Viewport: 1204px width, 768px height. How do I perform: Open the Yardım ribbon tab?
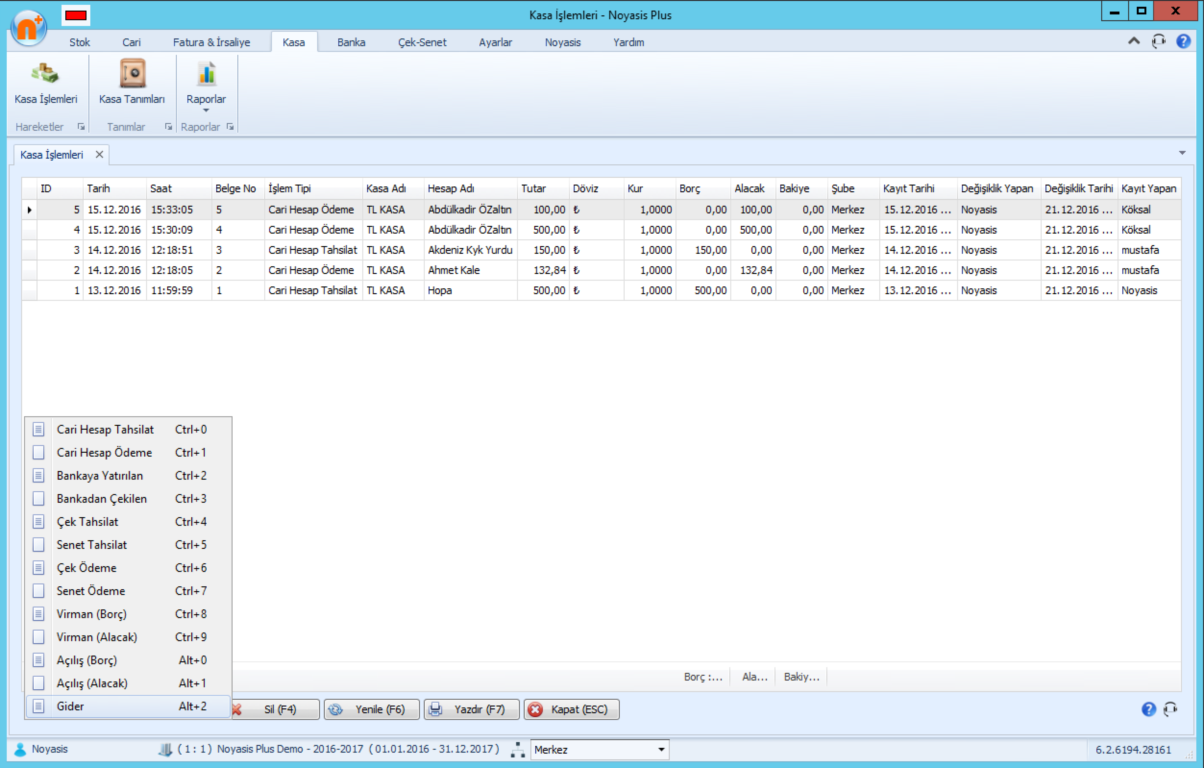tap(629, 43)
